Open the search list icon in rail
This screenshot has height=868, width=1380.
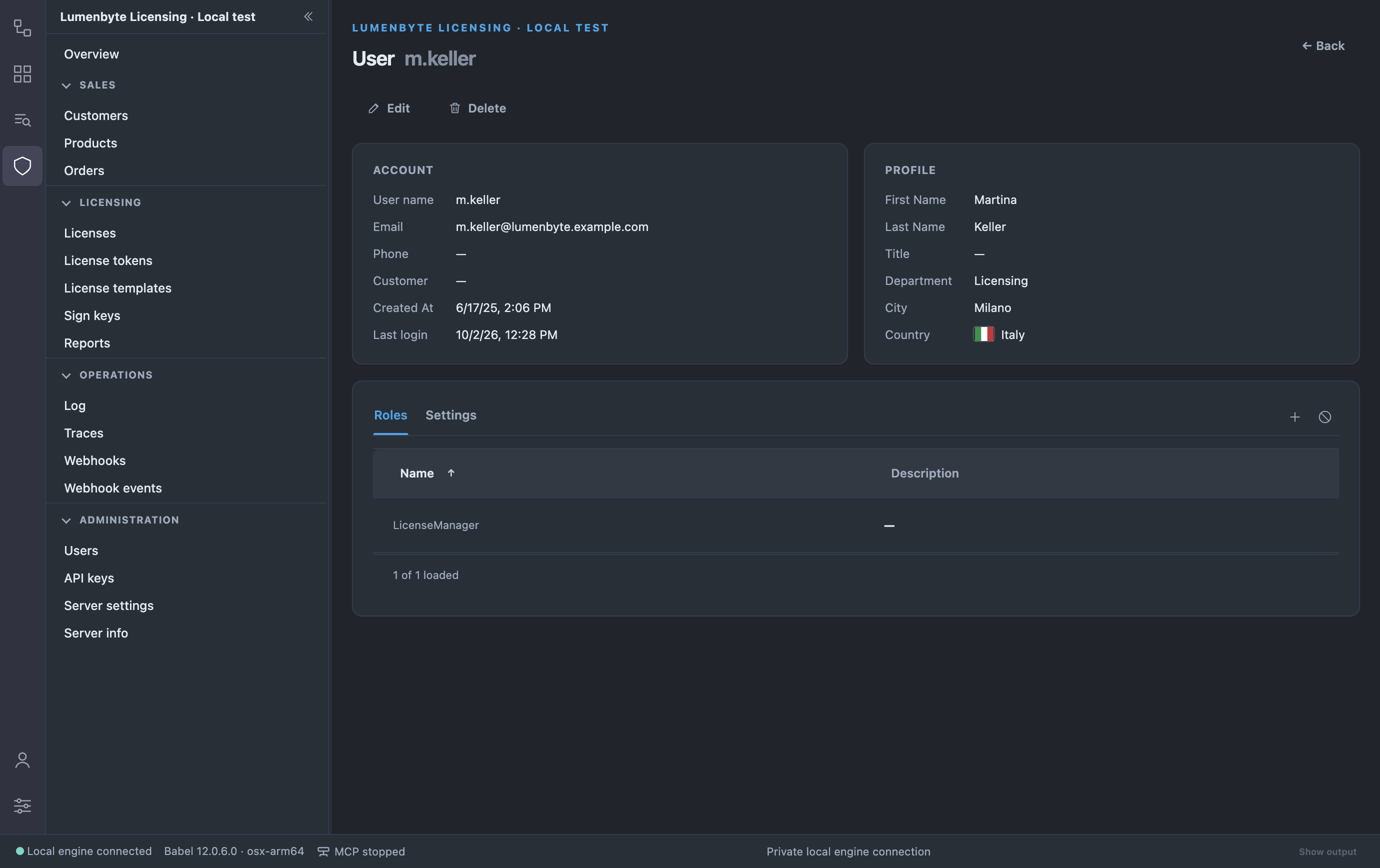point(22,119)
